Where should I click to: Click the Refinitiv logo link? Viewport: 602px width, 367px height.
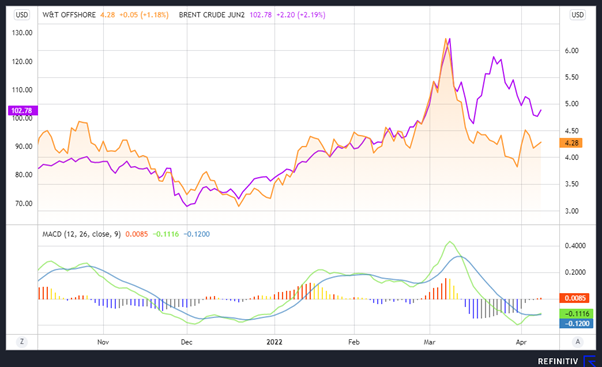pyautogui.click(x=567, y=361)
